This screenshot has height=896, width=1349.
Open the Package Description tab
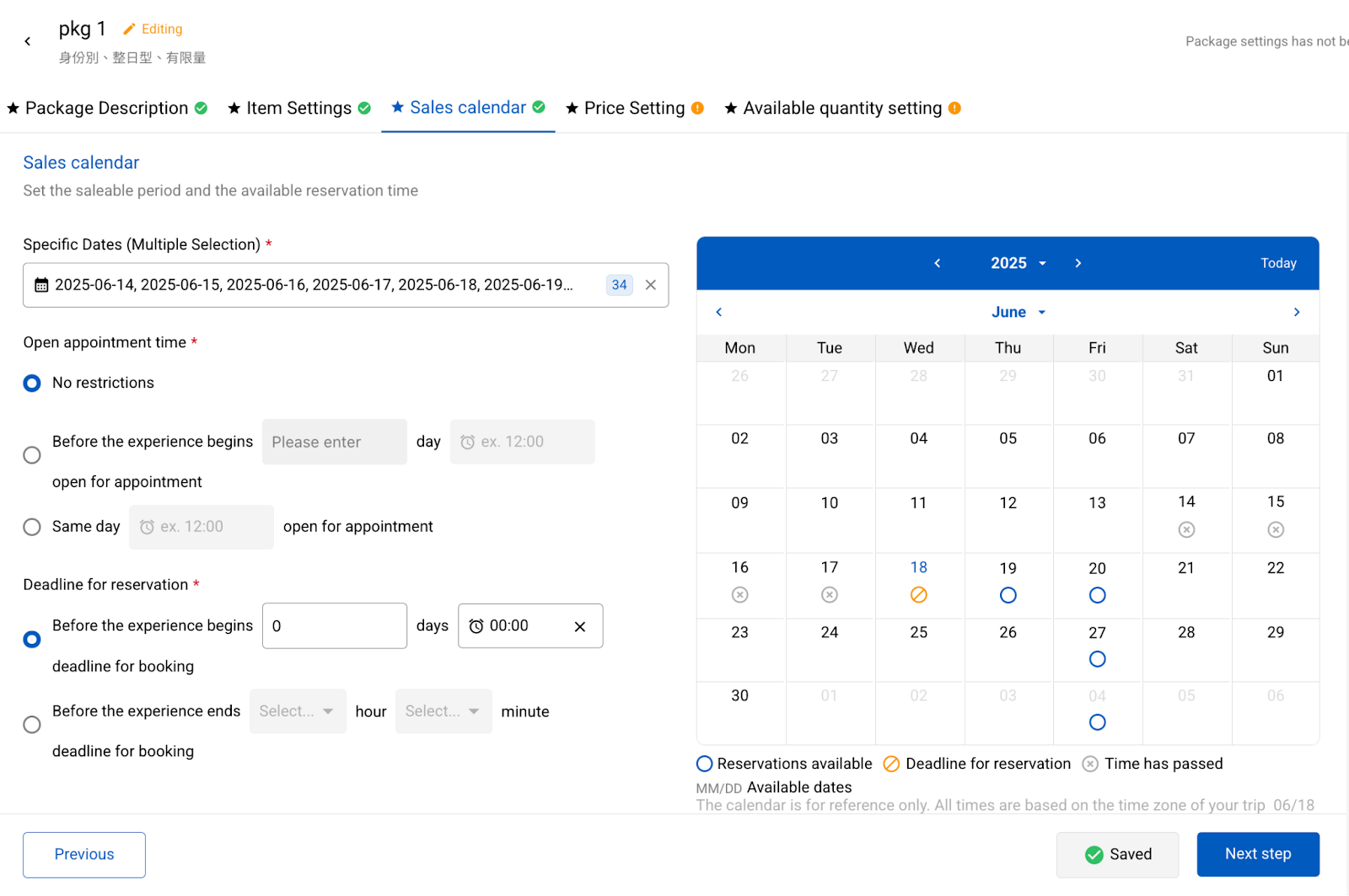[107, 108]
